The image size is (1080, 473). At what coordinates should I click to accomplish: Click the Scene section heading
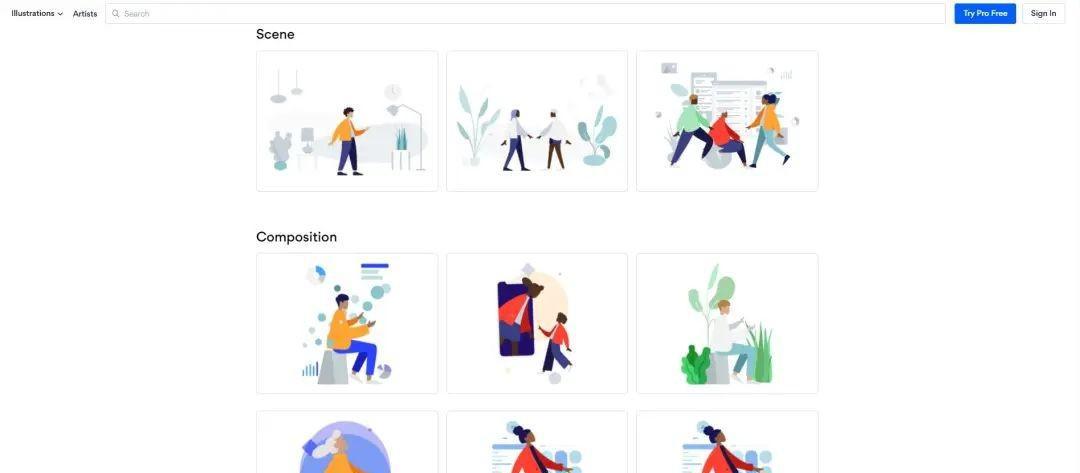tap(276, 34)
